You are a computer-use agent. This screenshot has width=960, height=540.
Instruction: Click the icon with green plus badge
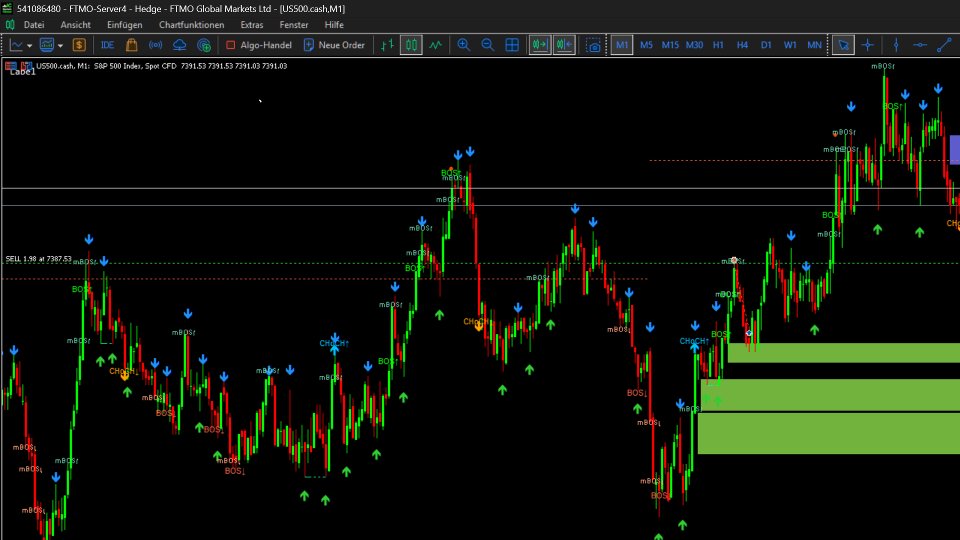204,45
